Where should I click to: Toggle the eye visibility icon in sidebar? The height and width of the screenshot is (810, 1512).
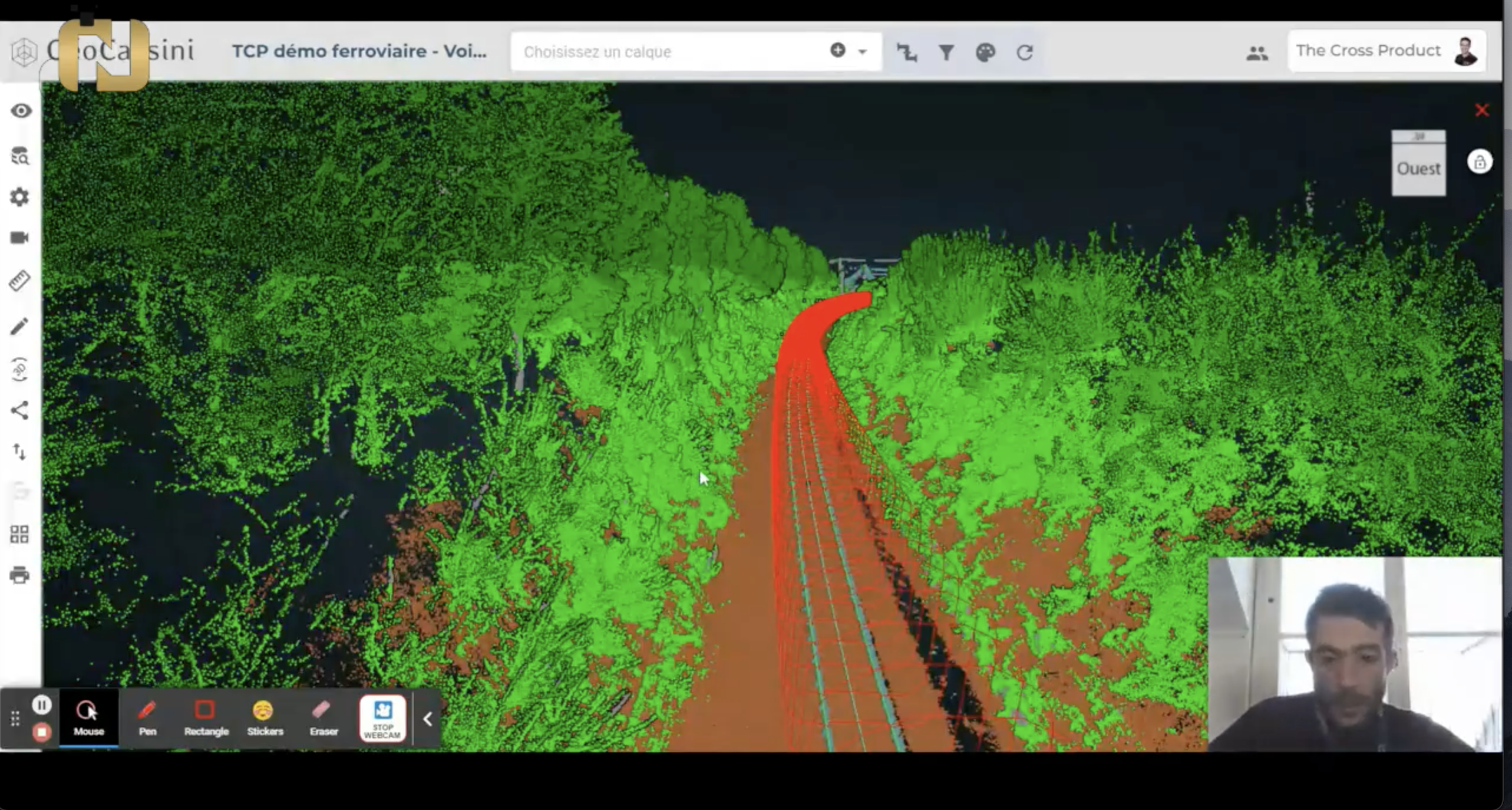(21, 111)
